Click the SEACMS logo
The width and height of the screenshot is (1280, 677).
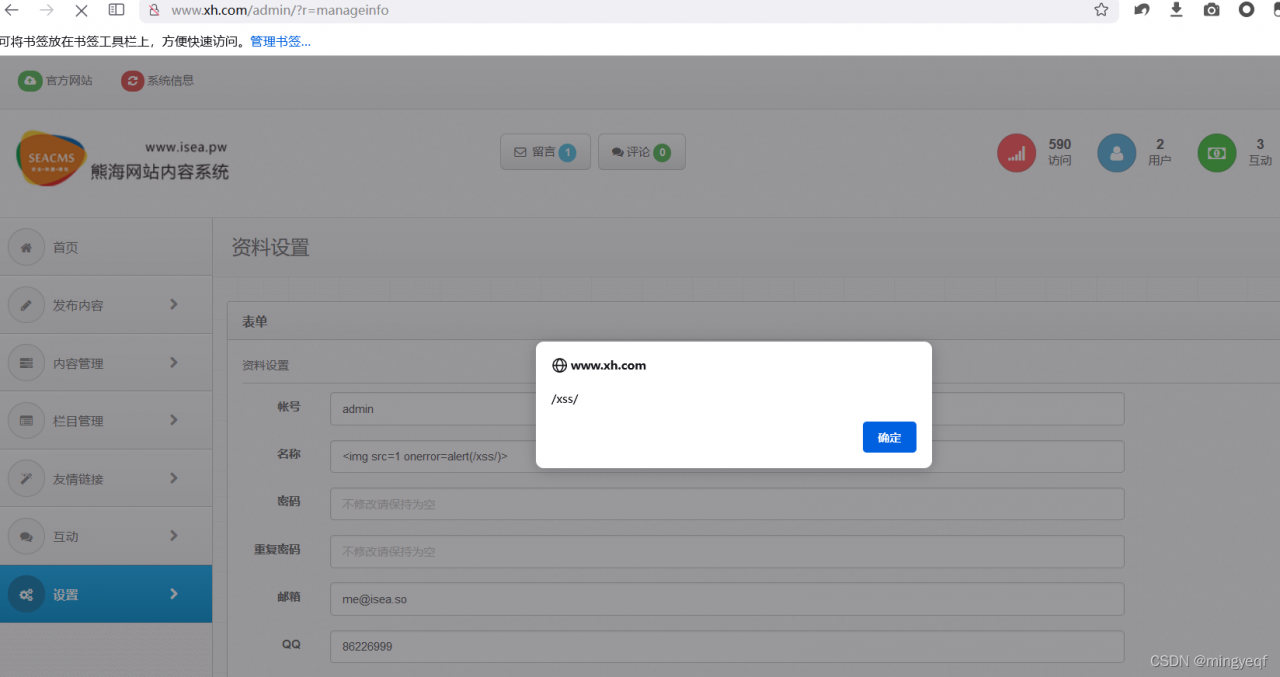point(51,158)
